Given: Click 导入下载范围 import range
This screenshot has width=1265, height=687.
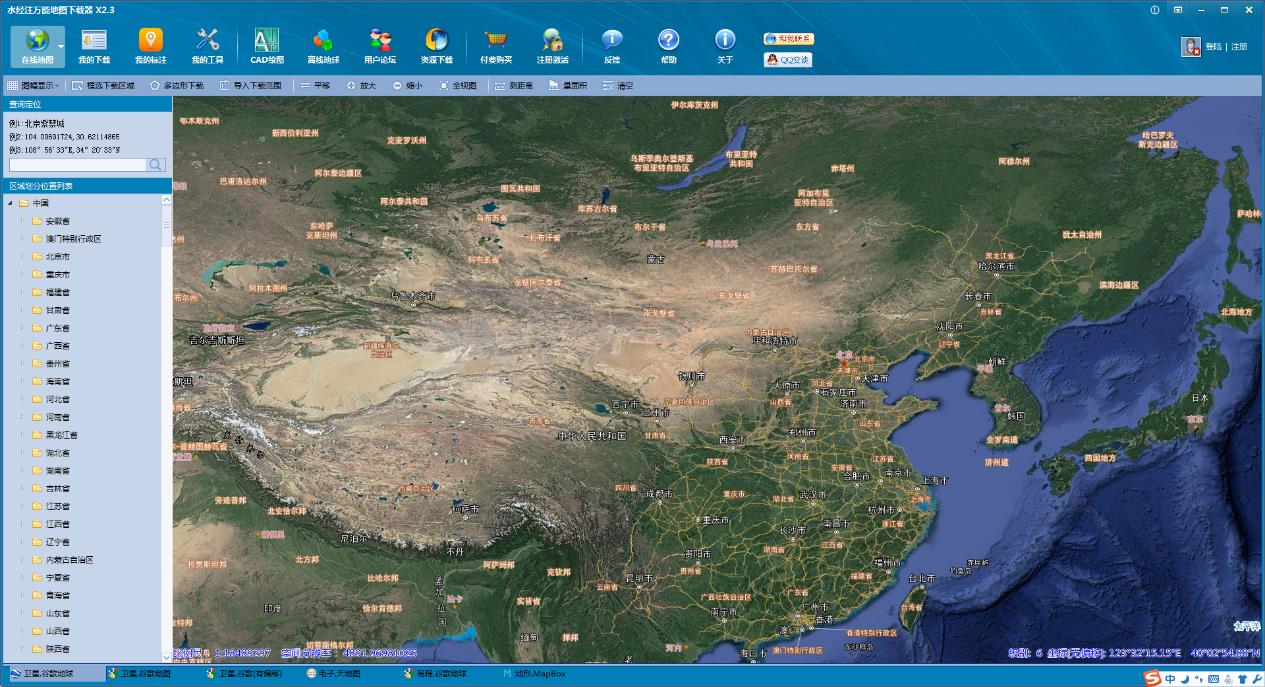Looking at the screenshot, I should pos(251,86).
